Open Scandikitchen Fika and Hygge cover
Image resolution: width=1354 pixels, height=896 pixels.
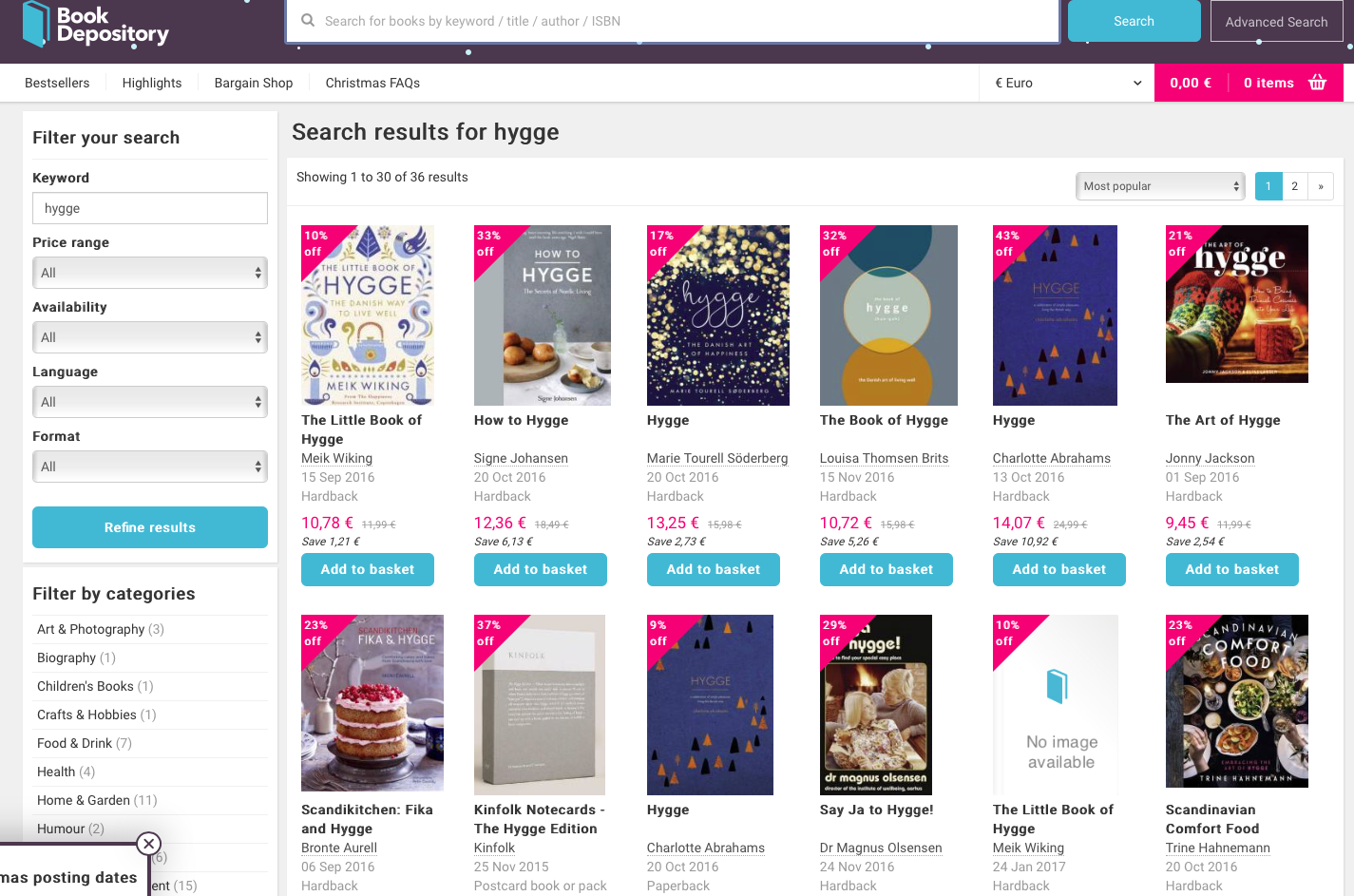point(372,703)
